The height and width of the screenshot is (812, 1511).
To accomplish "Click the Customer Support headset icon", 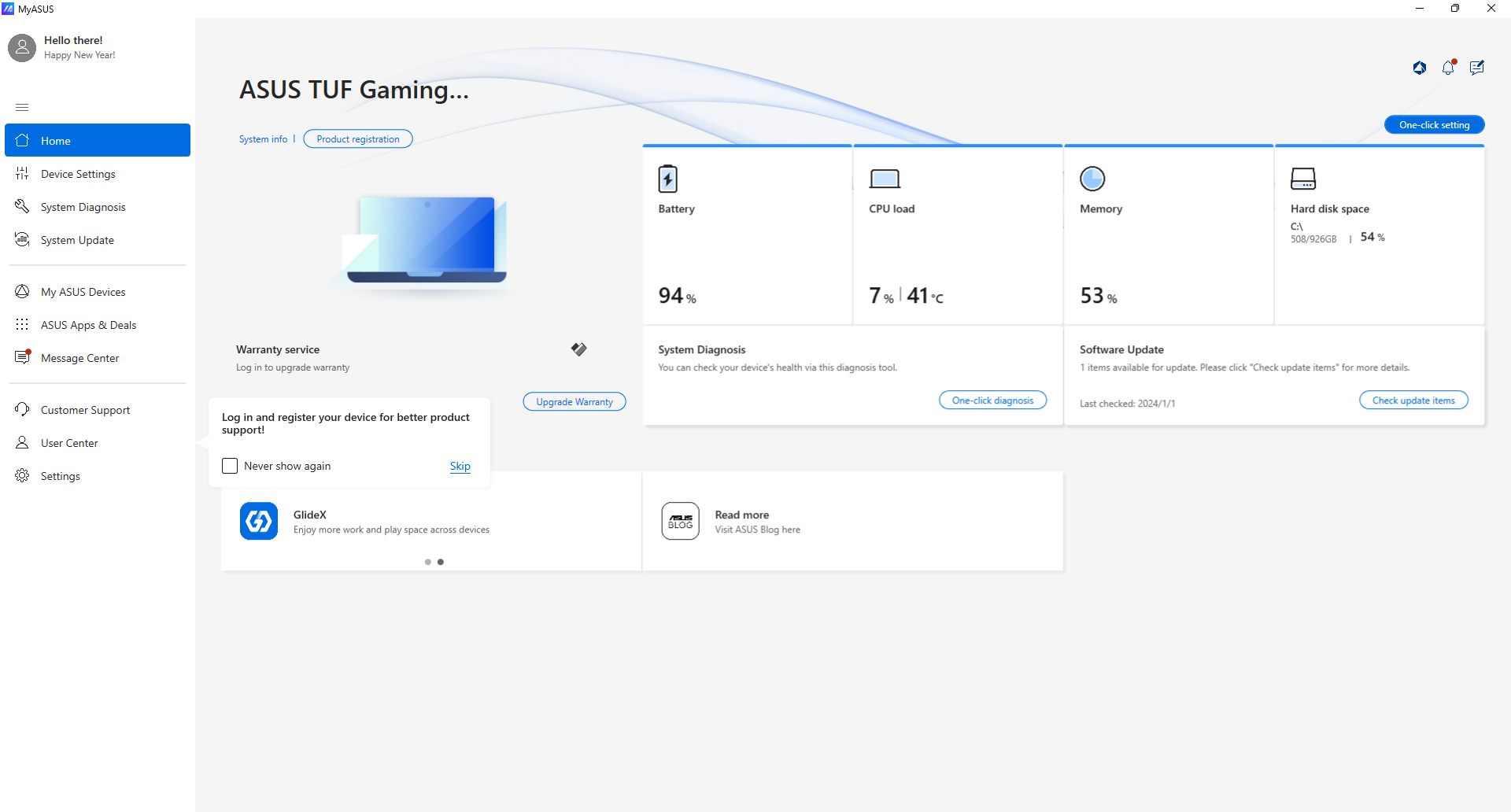I will [22, 409].
